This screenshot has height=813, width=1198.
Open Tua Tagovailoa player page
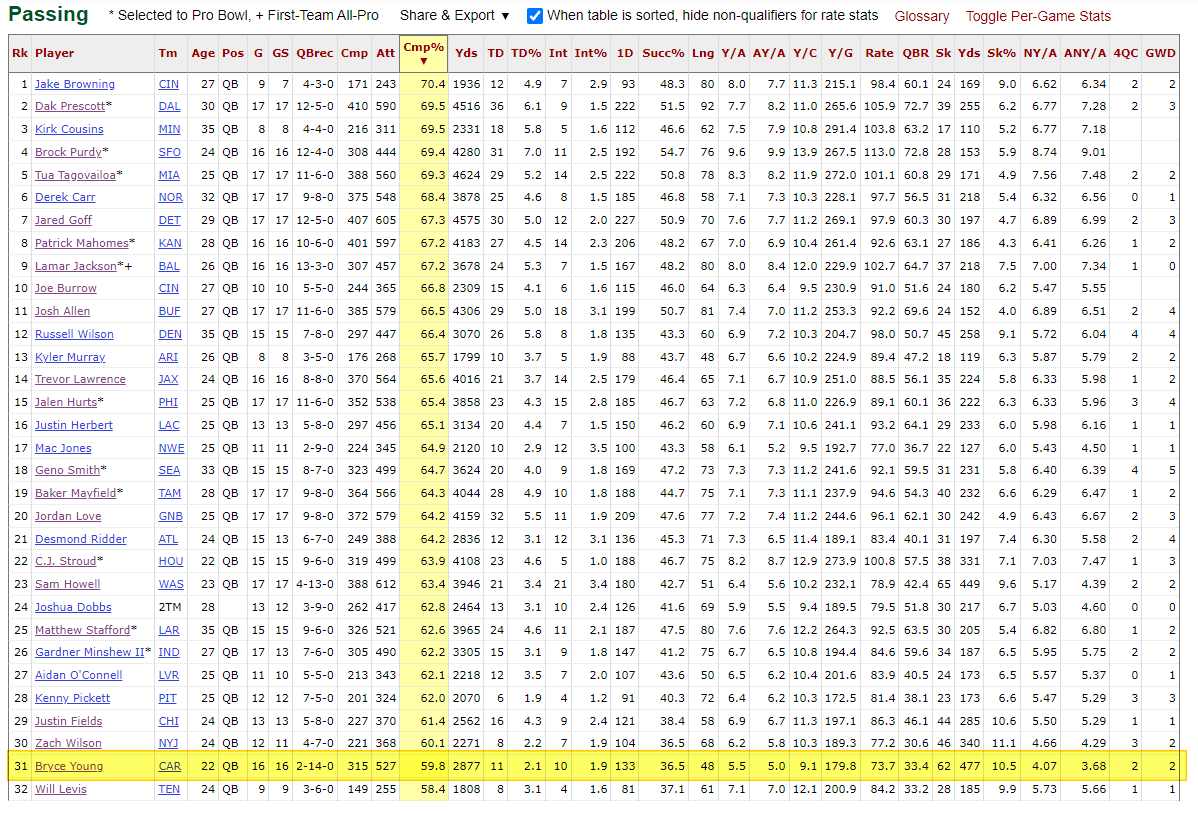tap(76, 175)
